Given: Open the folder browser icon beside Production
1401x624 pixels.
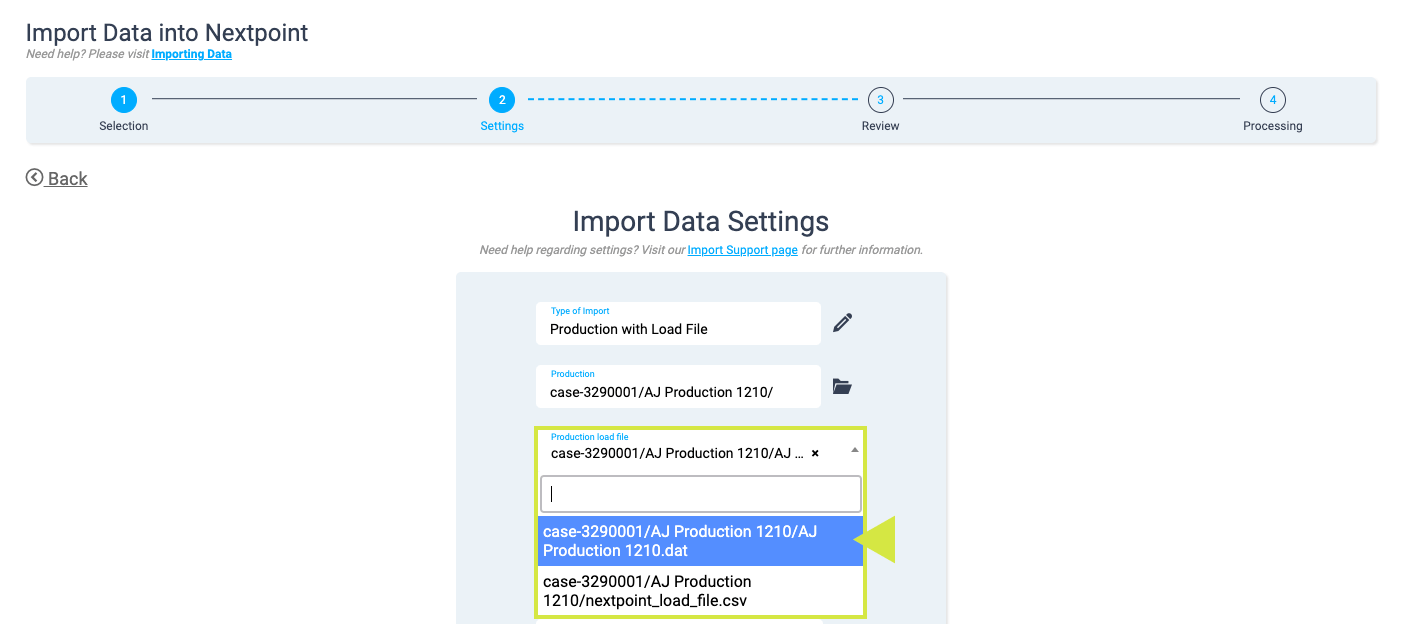Looking at the screenshot, I should (842, 387).
